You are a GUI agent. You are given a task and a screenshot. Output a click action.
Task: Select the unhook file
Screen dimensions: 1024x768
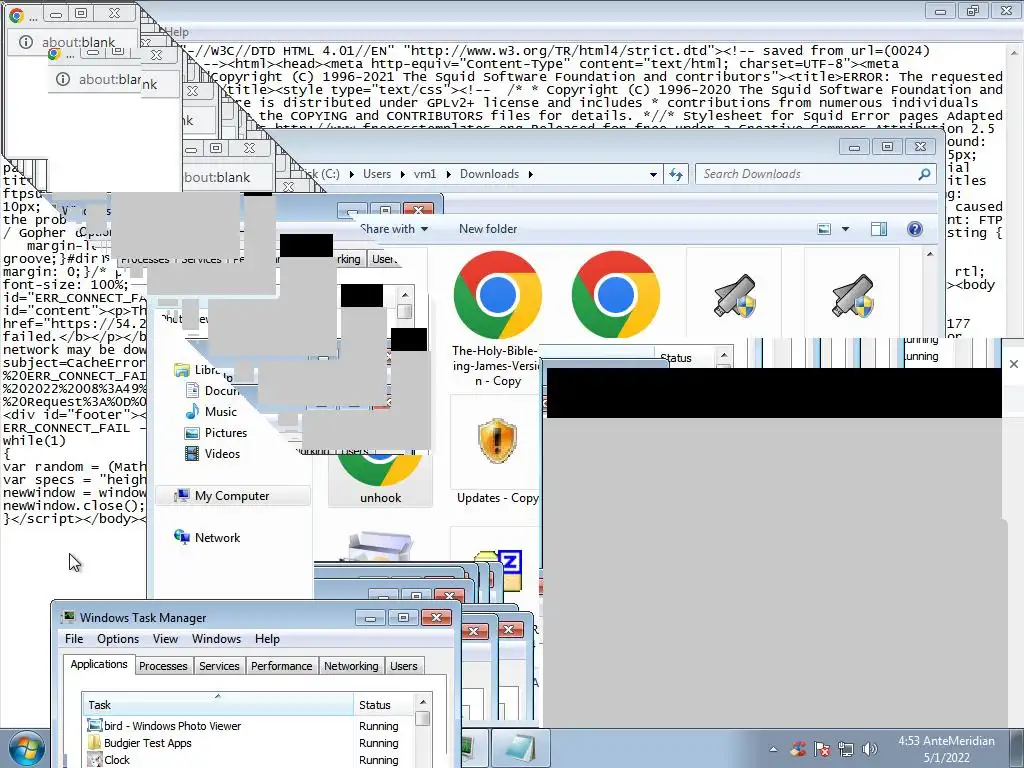380,480
